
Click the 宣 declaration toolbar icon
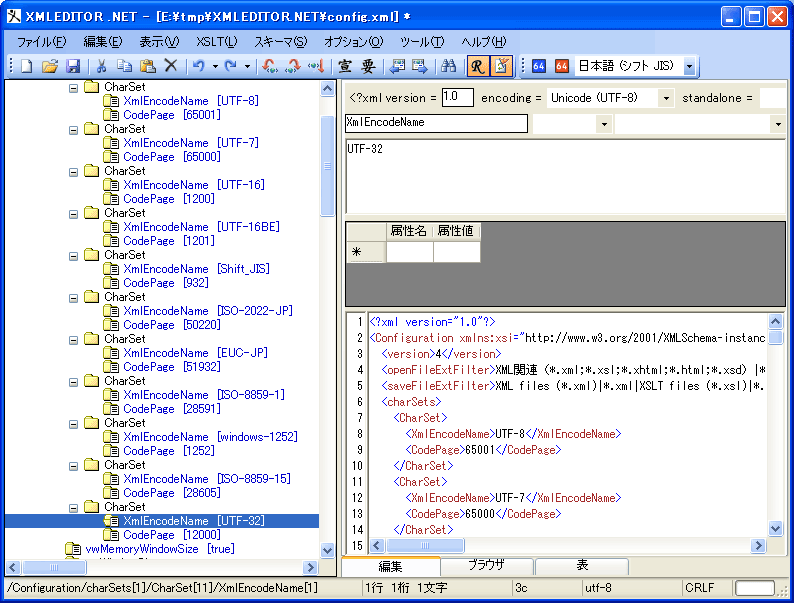pyautogui.click(x=345, y=66)
